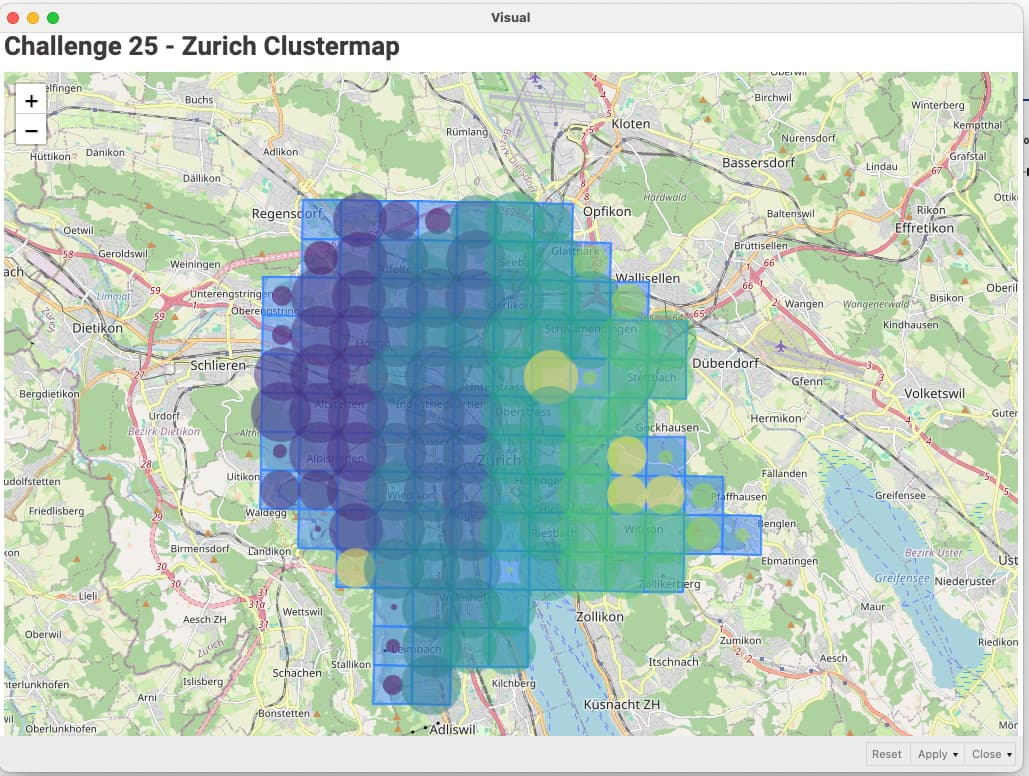The image size is (1029, 776).
Task: Click the red macOS close window button
Action: 14,17
